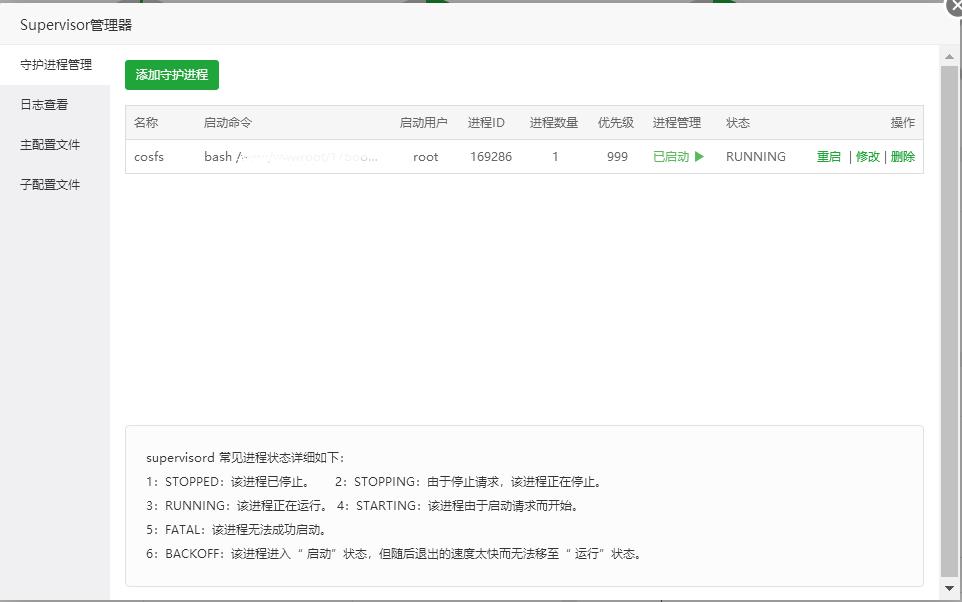The width and height of the screenshot is (962, 602).
Task: Click the 操作 column header
Action: (x=902, y=123)
